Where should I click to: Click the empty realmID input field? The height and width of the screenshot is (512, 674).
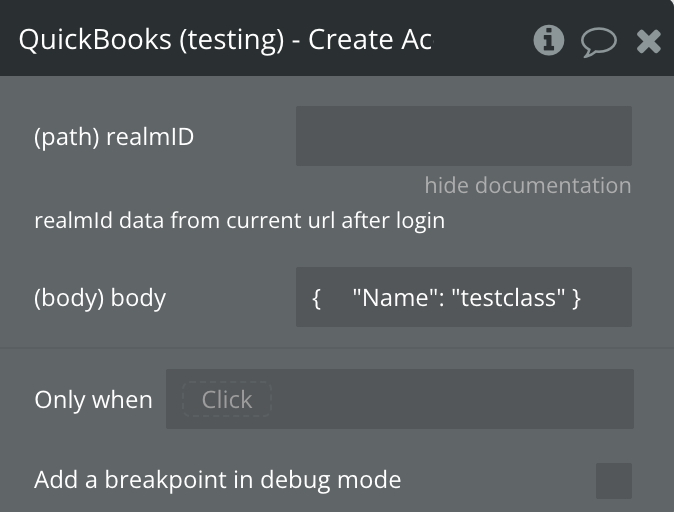463,136
